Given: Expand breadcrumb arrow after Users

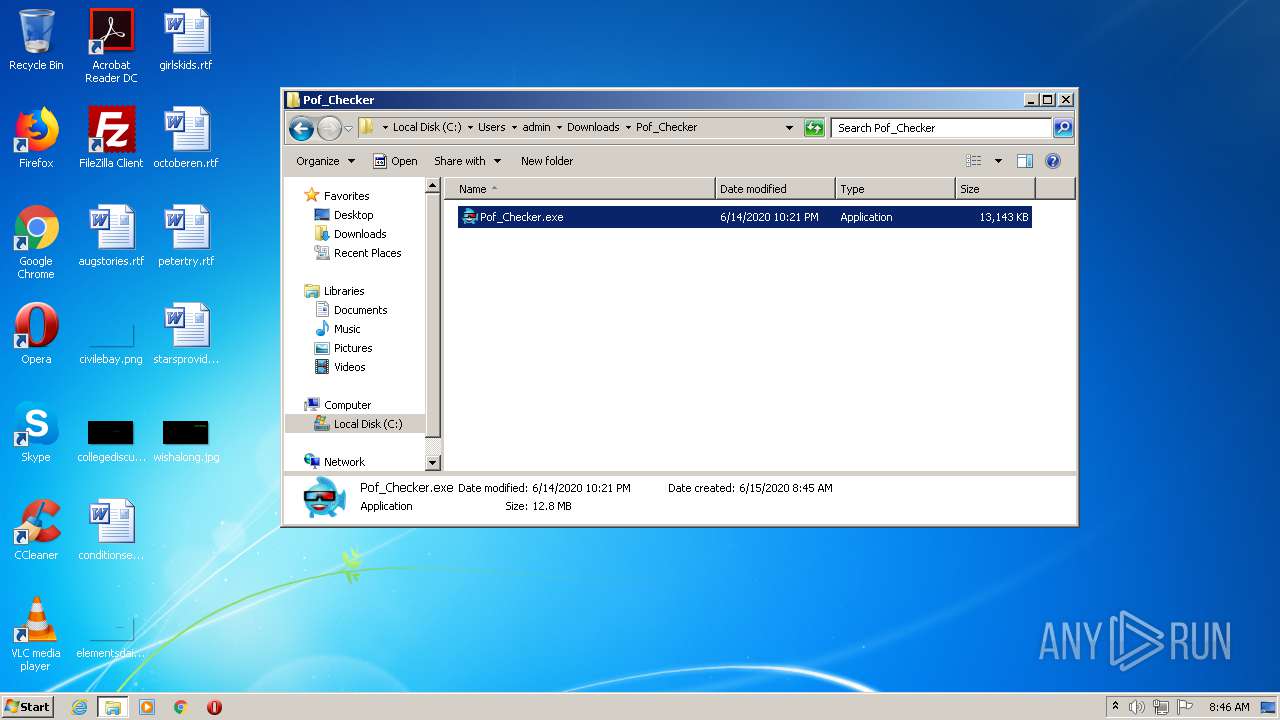Looking at the screenshot, I should point(514,127).
